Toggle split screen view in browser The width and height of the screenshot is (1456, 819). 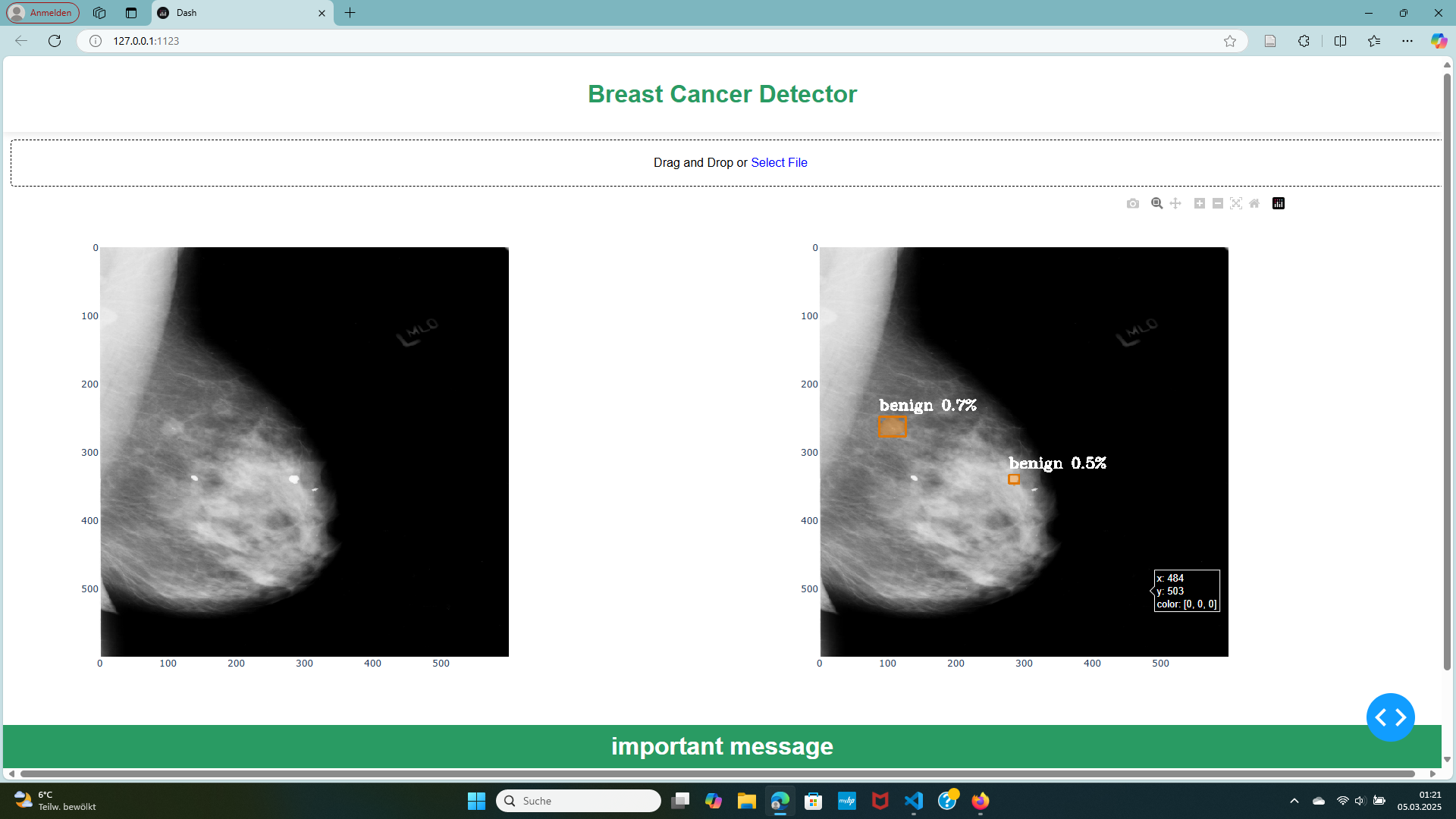click(x=1340, y=41)
